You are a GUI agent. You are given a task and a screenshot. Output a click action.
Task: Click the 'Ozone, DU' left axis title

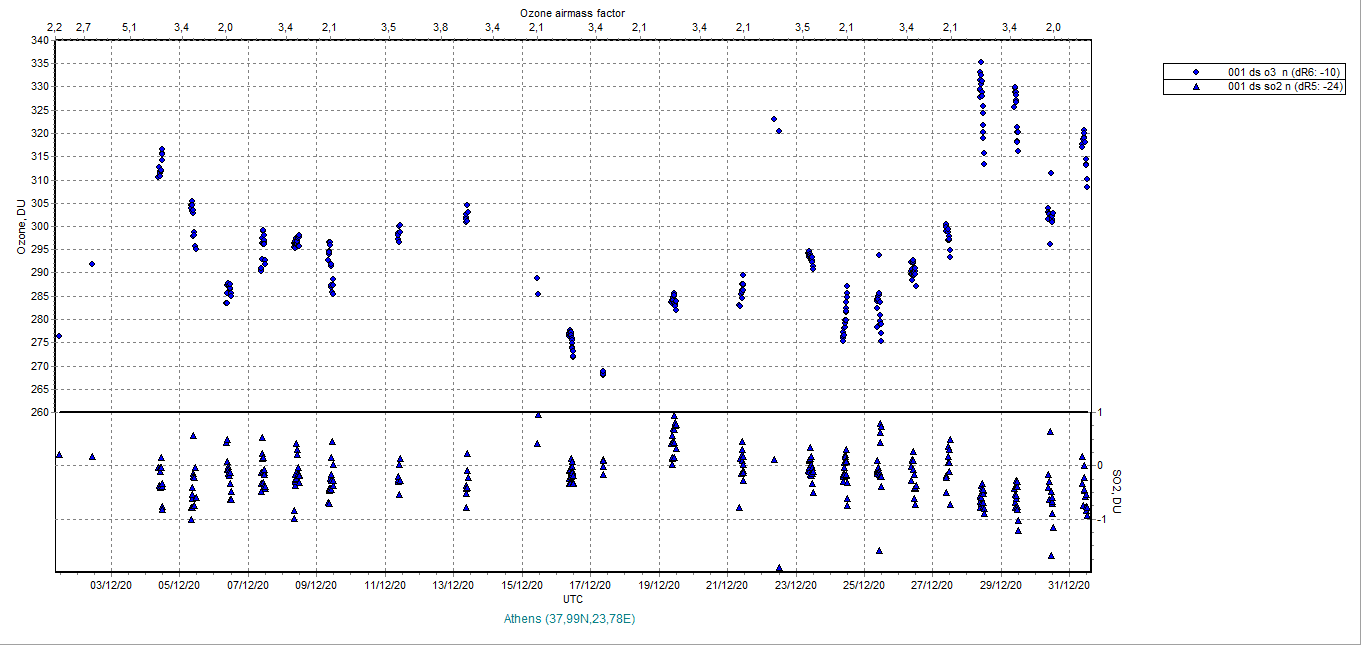(21, 226)
